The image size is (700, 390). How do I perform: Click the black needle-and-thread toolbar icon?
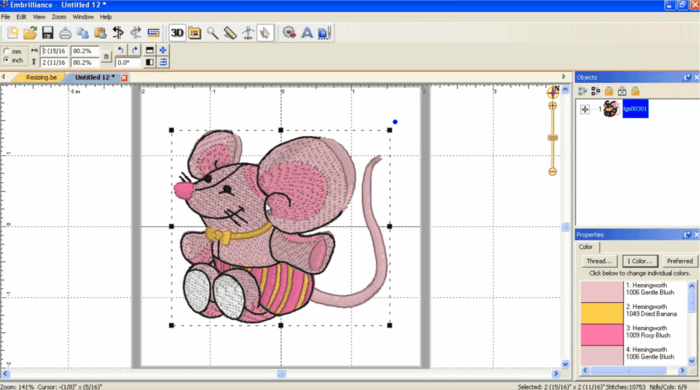click(118, 33)
